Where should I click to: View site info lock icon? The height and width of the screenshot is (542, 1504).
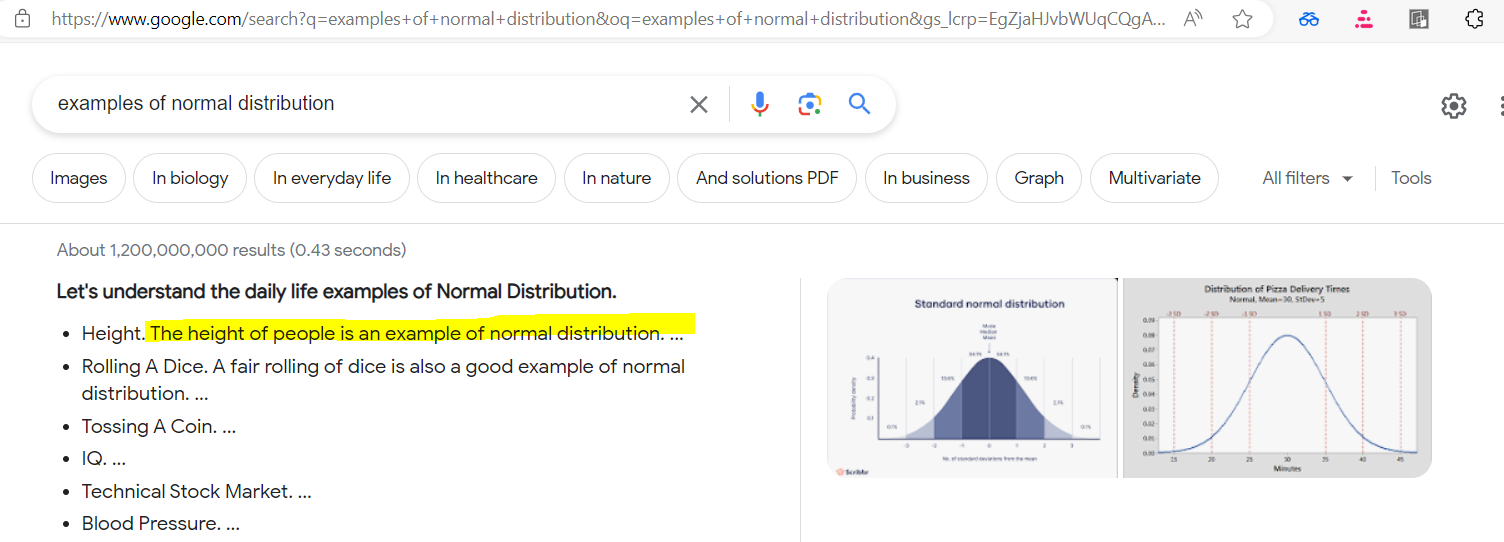pos(22,19)
